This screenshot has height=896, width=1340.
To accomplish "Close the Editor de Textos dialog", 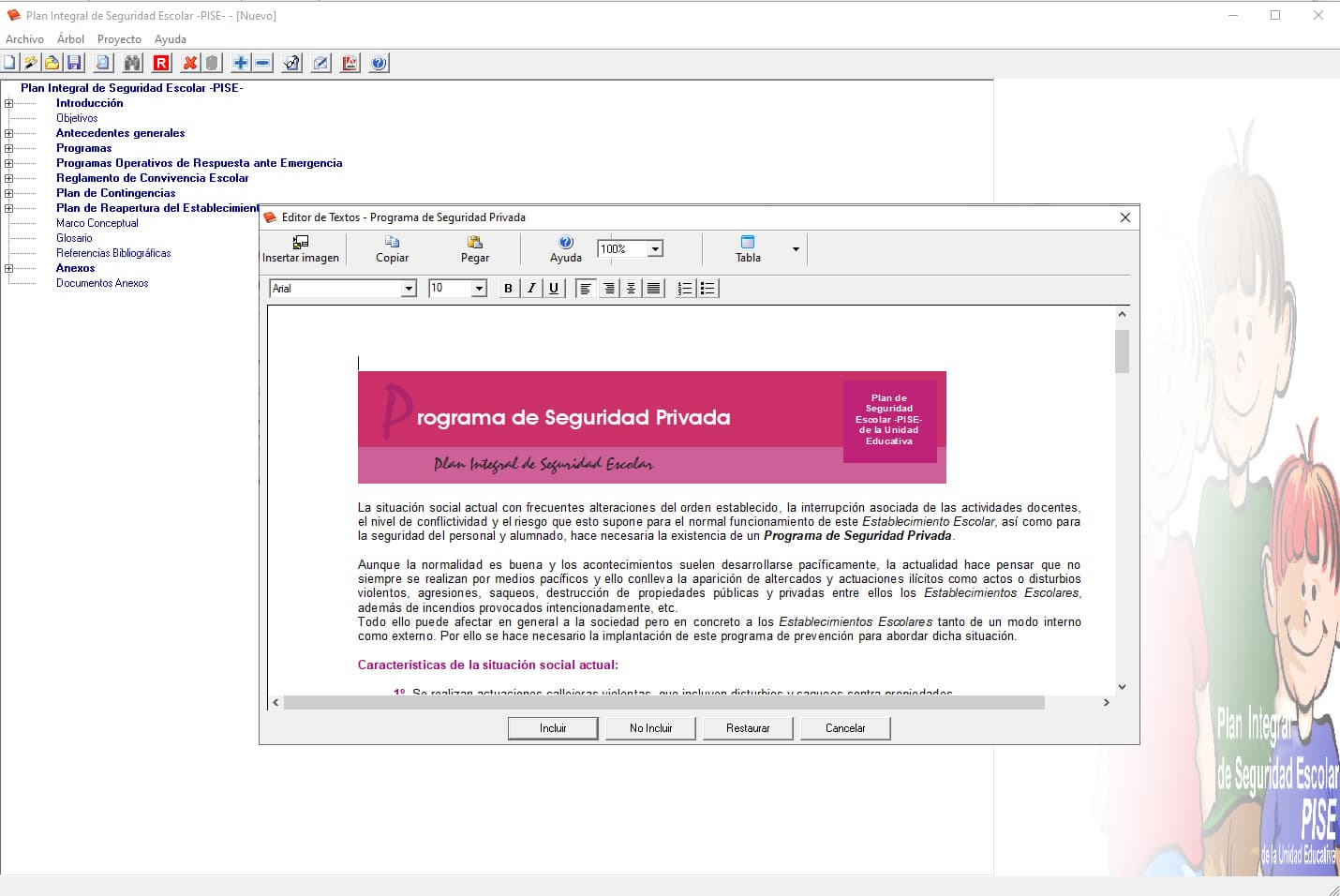I will tap(1125, 217).
